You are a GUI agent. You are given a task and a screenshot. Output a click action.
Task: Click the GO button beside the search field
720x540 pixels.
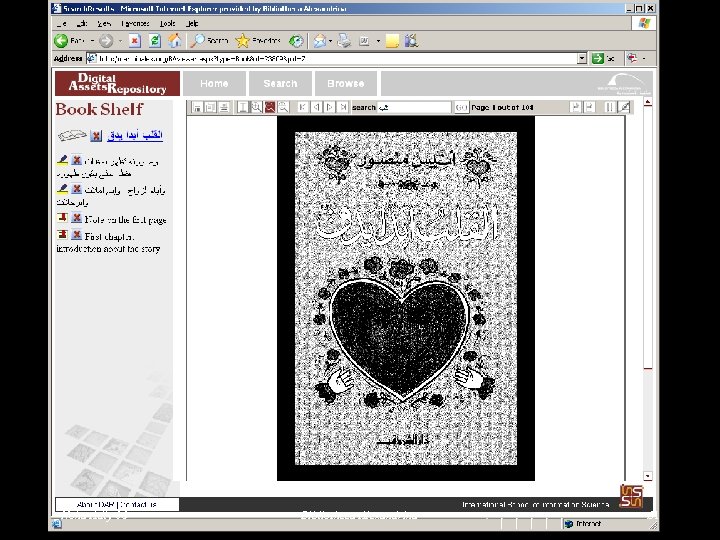pos(461,107)
